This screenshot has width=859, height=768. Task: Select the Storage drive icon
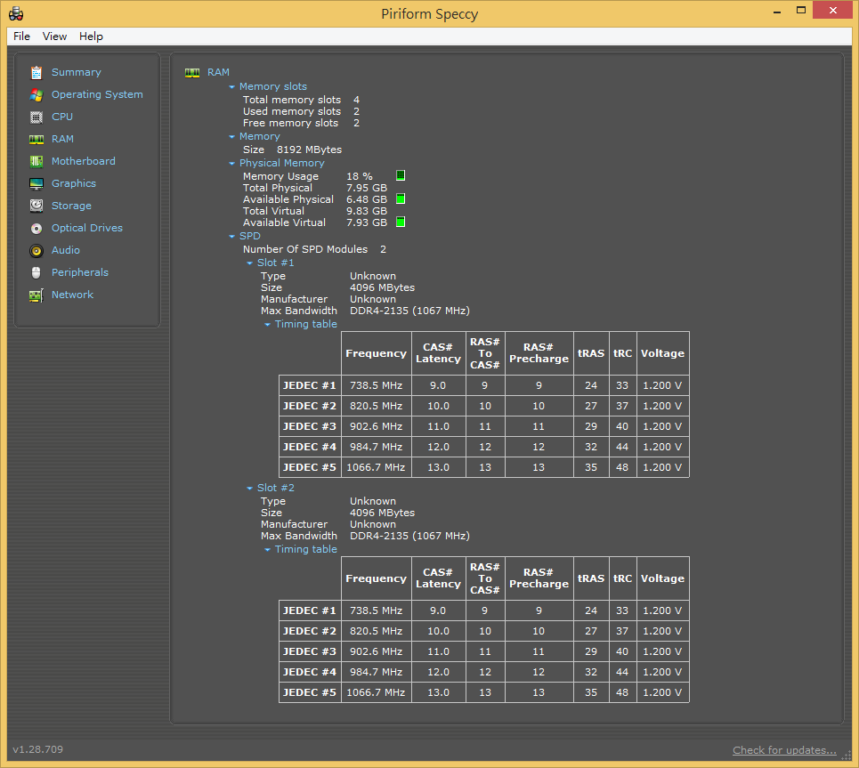(x=36, y=206)
